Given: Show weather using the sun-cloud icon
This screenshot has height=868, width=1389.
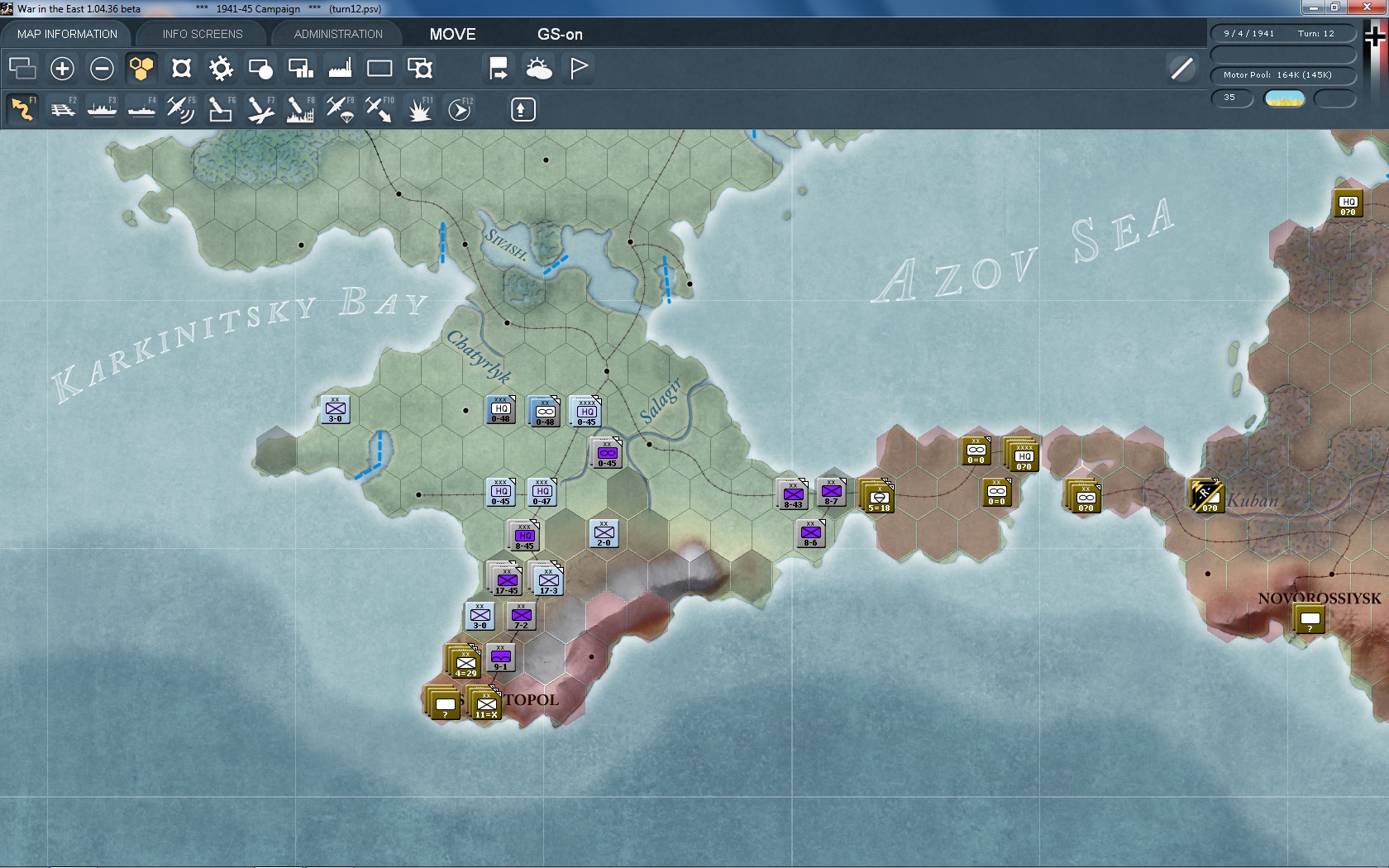Looking at the screenshot, I should click(x=539, y=68).
